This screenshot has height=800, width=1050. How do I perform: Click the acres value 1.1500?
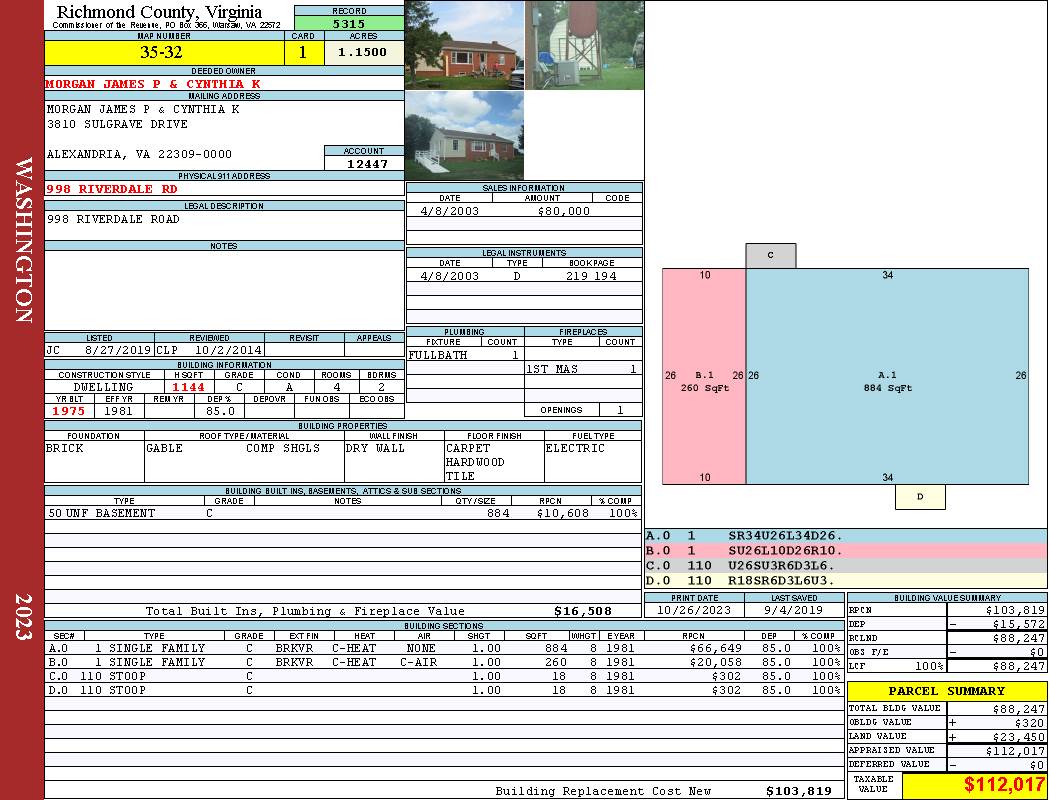click(362, 52)
